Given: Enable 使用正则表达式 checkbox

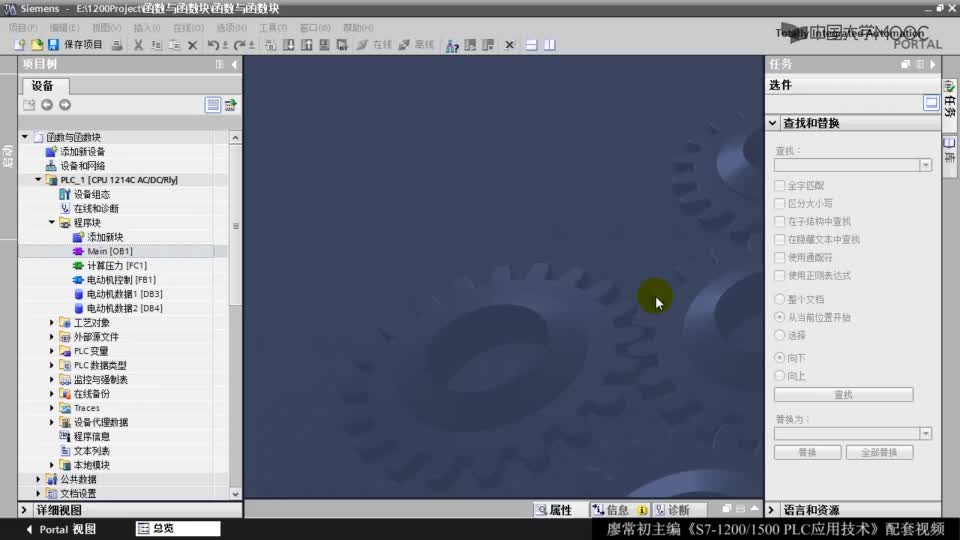Looking at the screenshot, I should (779, 276).
